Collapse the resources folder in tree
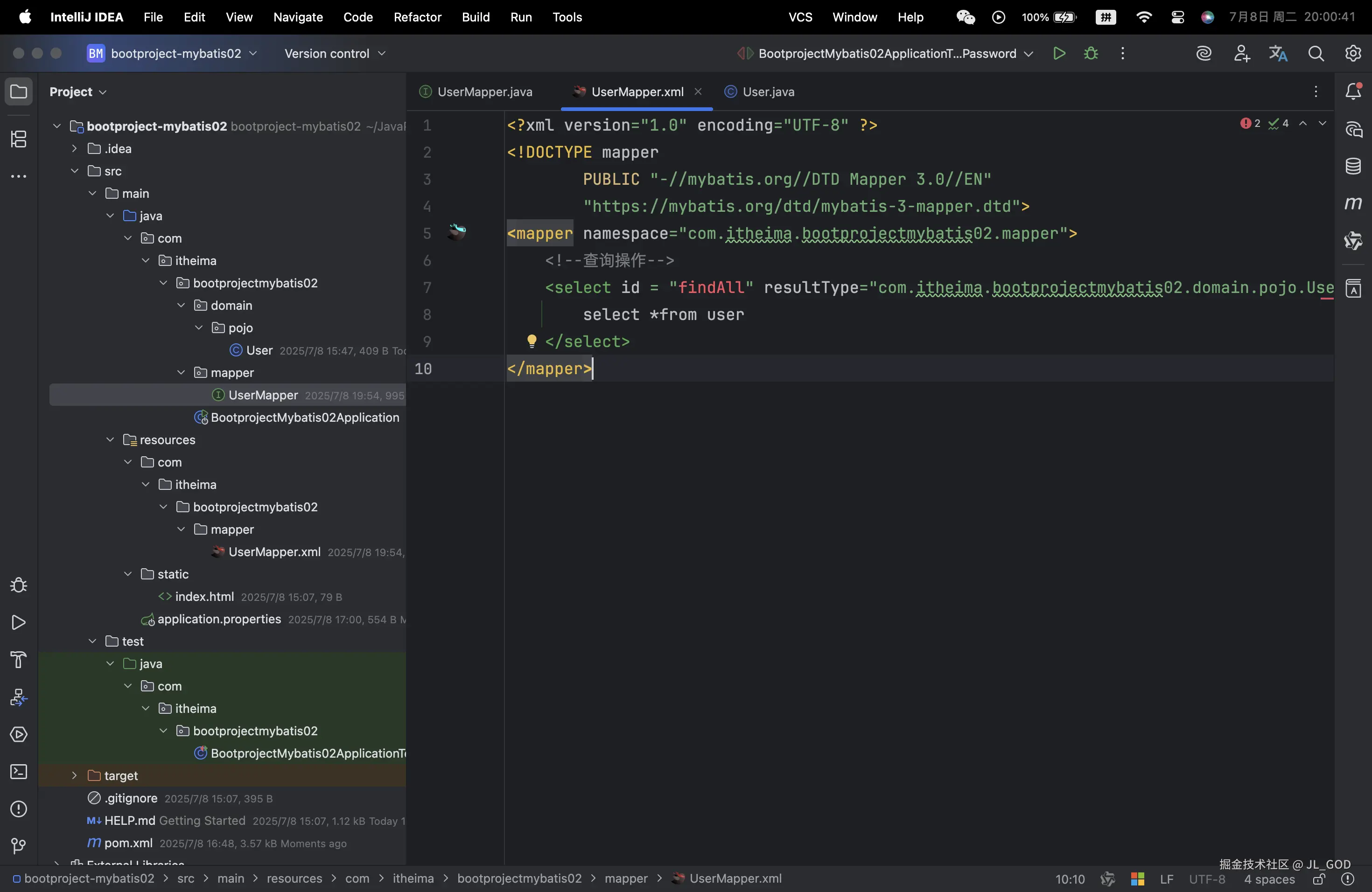This screenshot has height=892, width=1372. point(110,439)
